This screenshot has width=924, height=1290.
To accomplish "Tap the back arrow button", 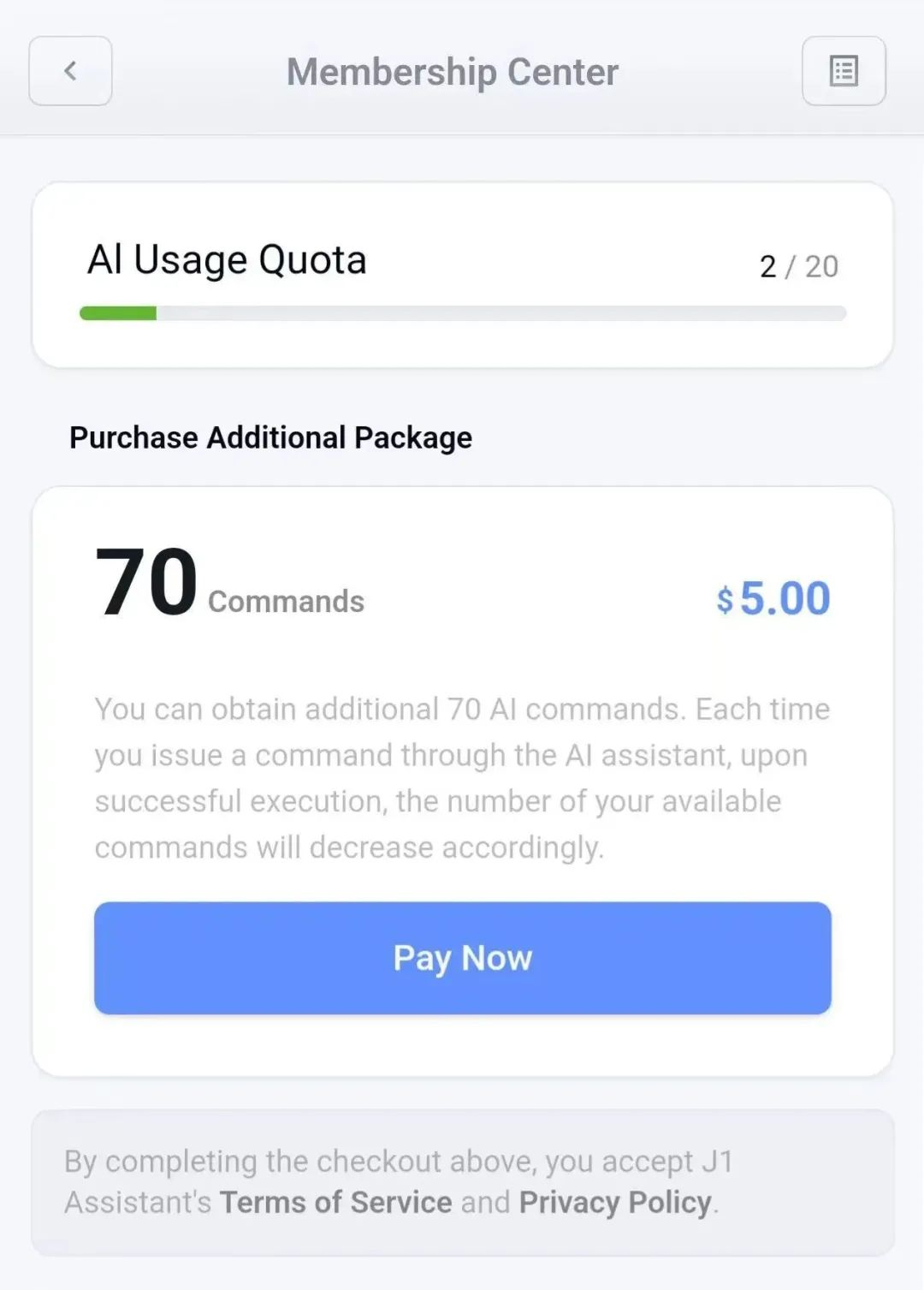I will pyautogui.click(x=70, y=71).
